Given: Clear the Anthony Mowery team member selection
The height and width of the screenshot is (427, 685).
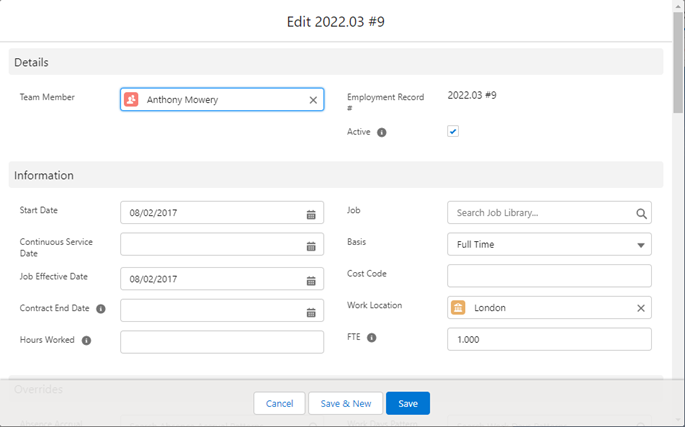Looking at the screenshot, I should (312, 100).
